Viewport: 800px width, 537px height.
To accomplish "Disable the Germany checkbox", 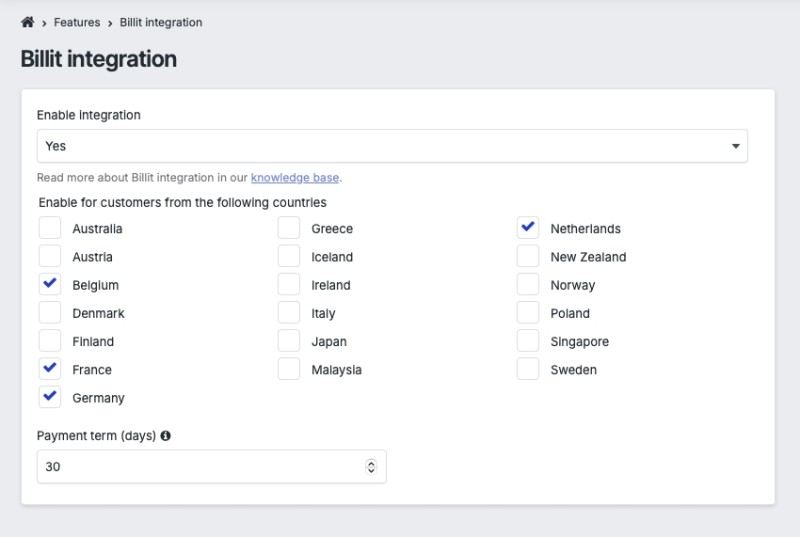I will 50,397.
